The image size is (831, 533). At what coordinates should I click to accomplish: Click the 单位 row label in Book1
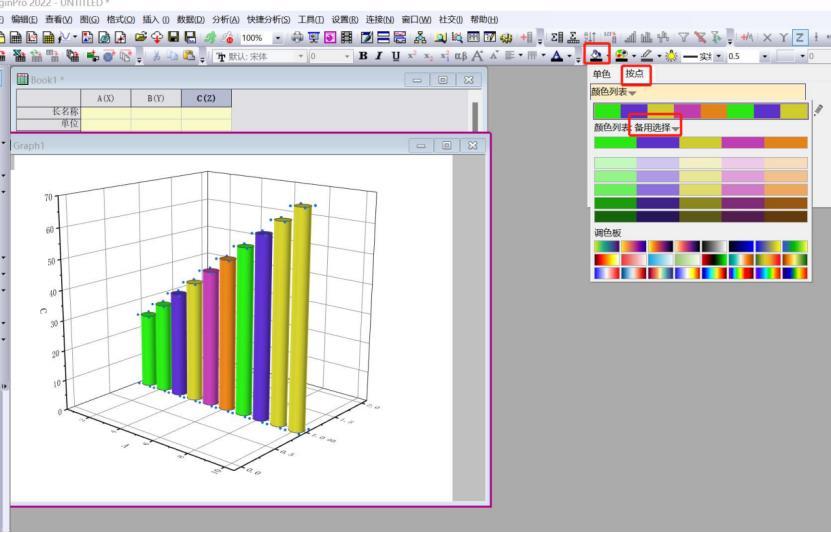coord(69,123)
